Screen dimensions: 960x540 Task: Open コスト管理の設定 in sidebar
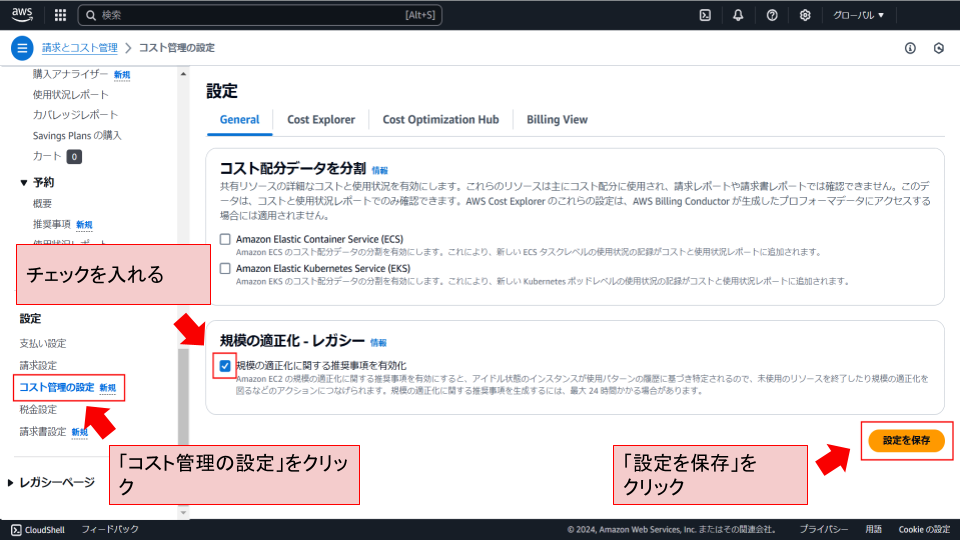[x=57, y=388]
